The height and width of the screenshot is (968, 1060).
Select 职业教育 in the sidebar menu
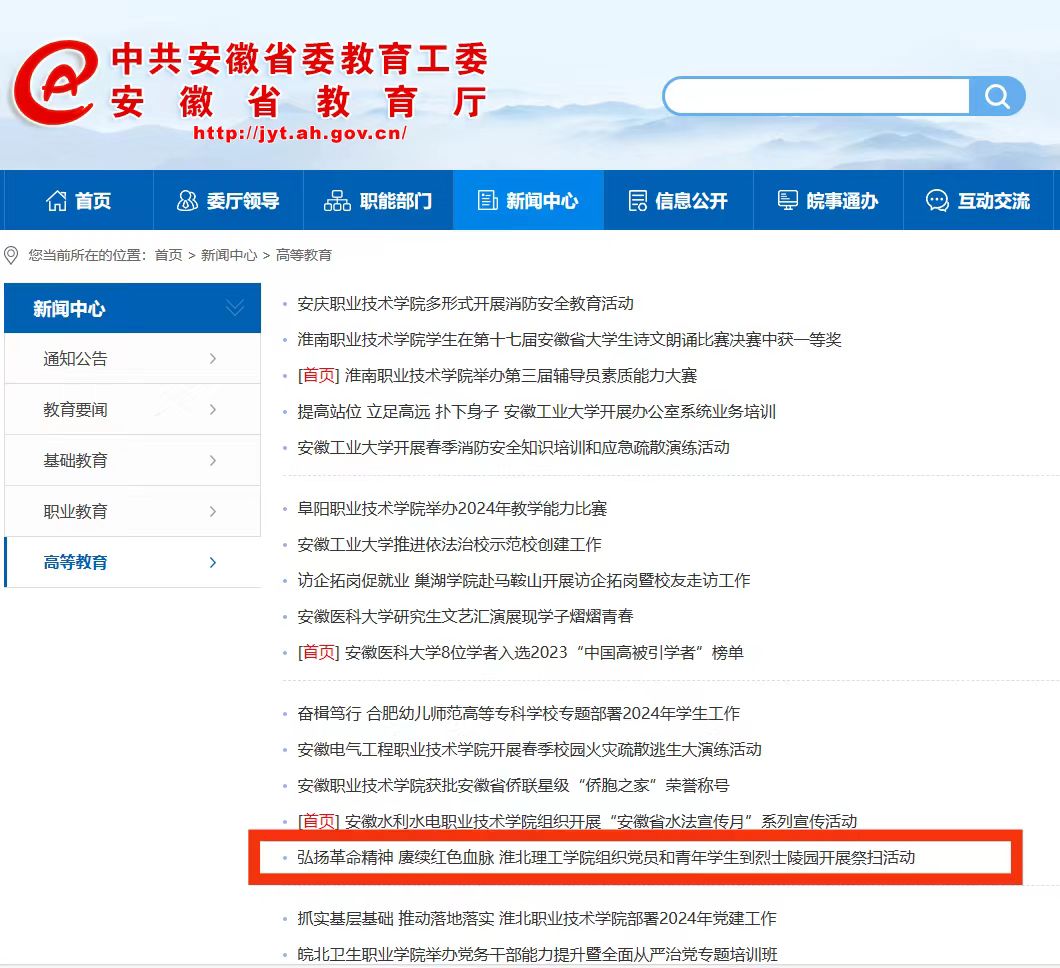click(75, 512)
